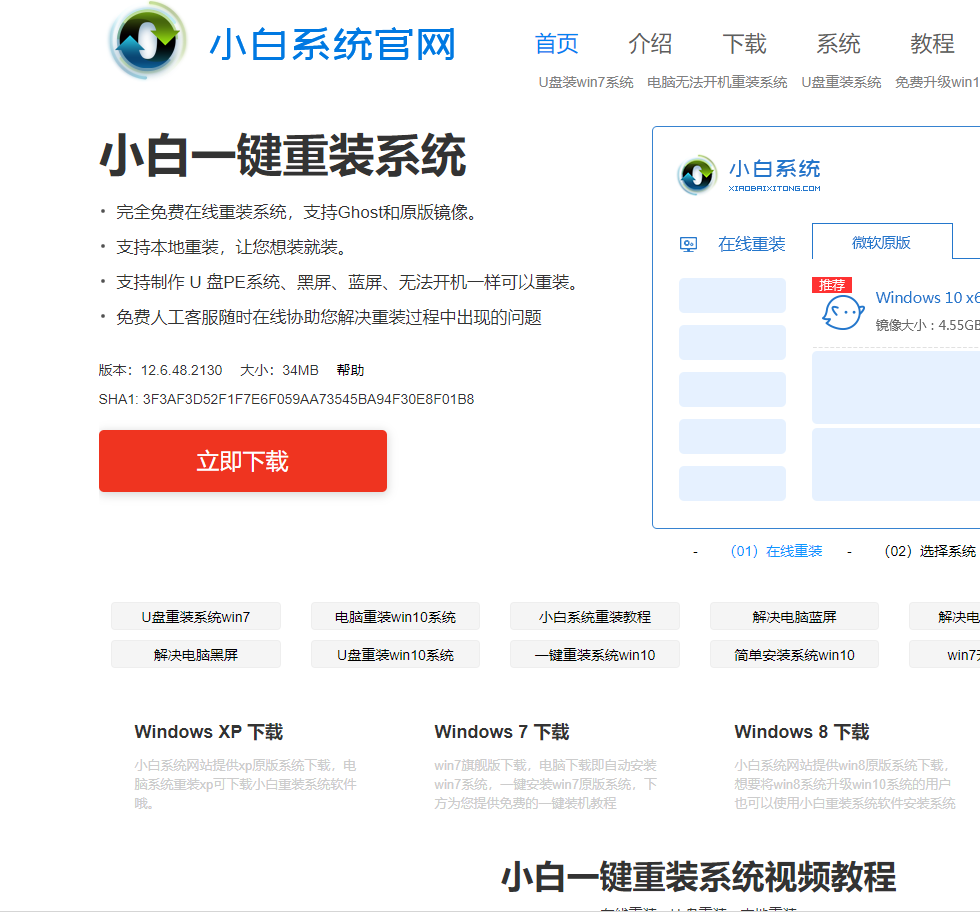Open the Windows XP 下载 heading
This screenshot has height=913, width=980.
[209, 732]
